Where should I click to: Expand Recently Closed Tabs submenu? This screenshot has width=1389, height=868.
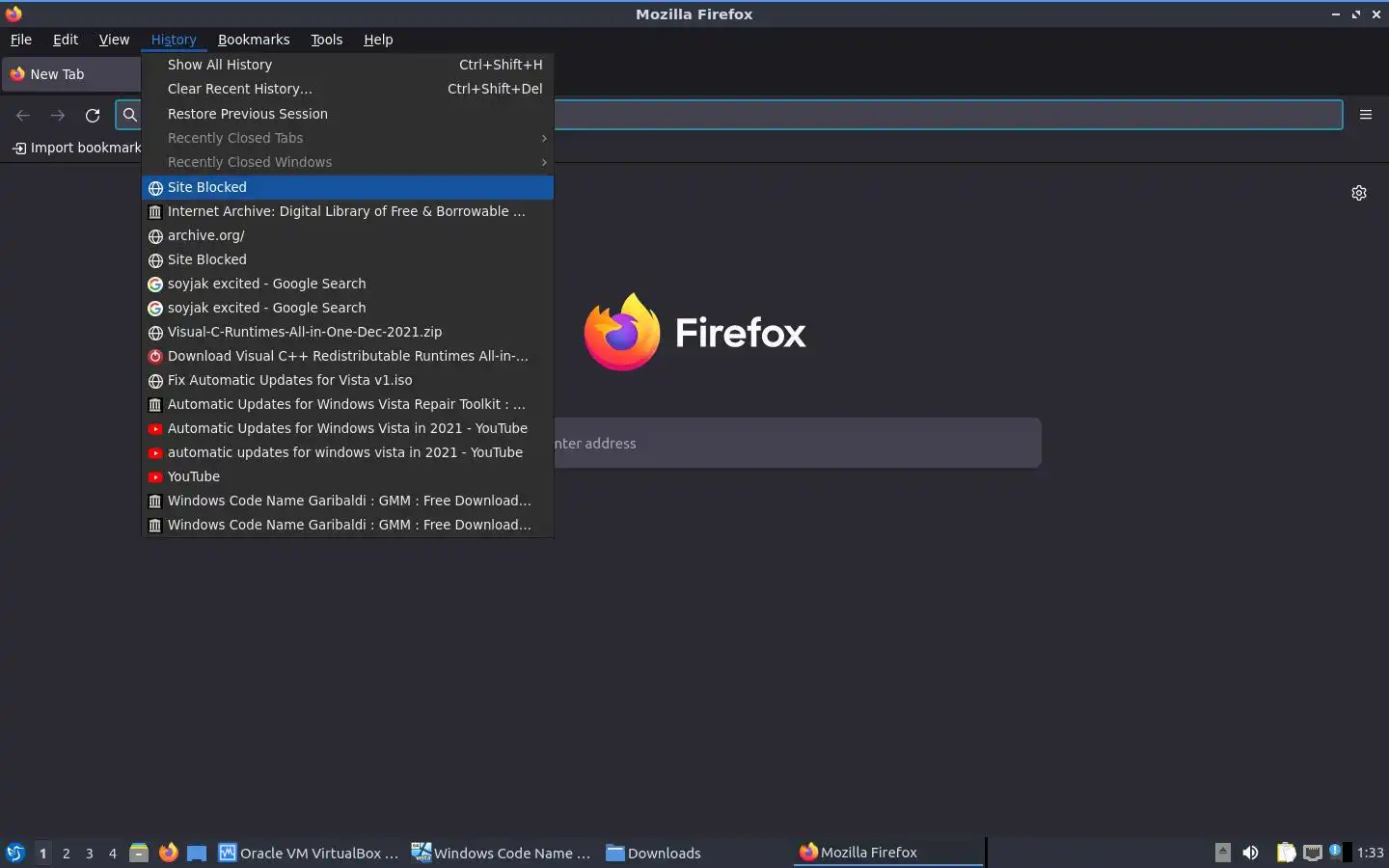coord(347,138)
